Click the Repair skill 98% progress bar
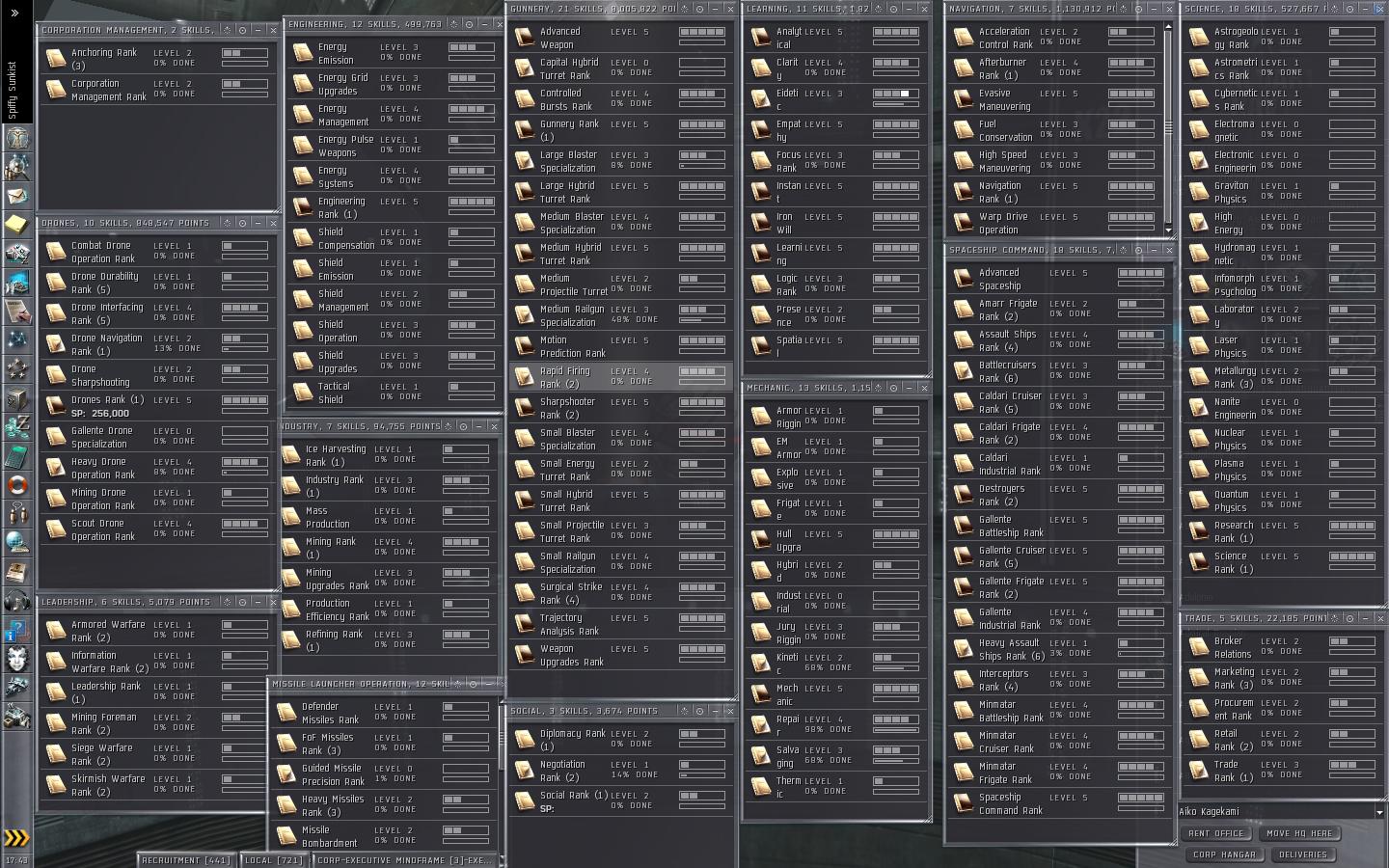1389x868 pixels. tap(896, 731)
